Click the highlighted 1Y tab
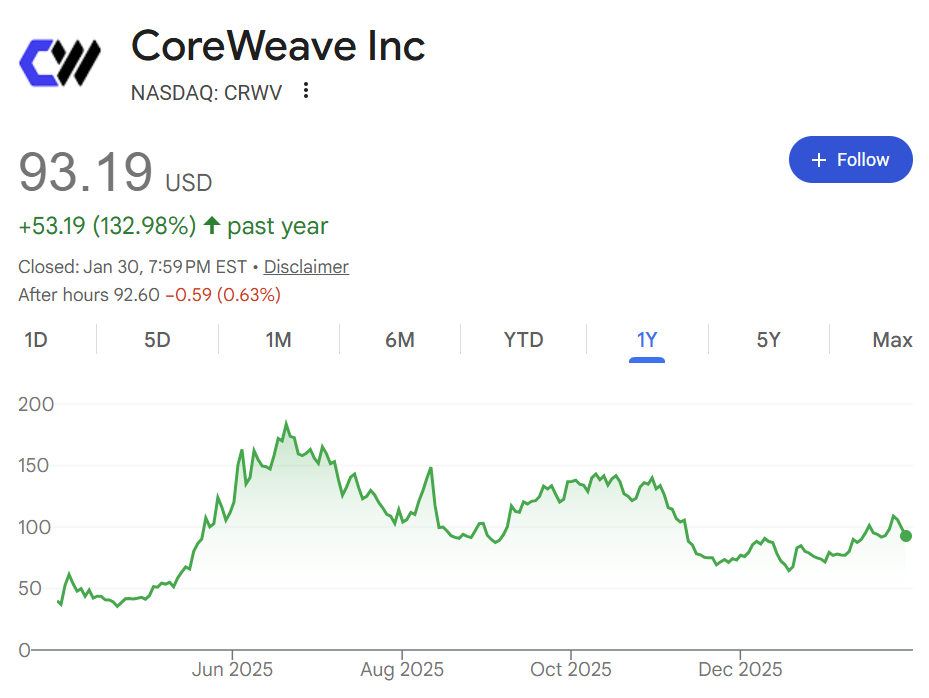The height and width of the screenshot is (698, 929). coord(646,340)
